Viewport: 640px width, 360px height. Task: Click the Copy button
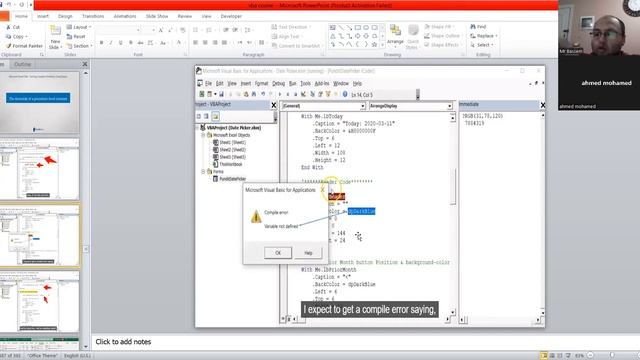[x=16, y=36]
